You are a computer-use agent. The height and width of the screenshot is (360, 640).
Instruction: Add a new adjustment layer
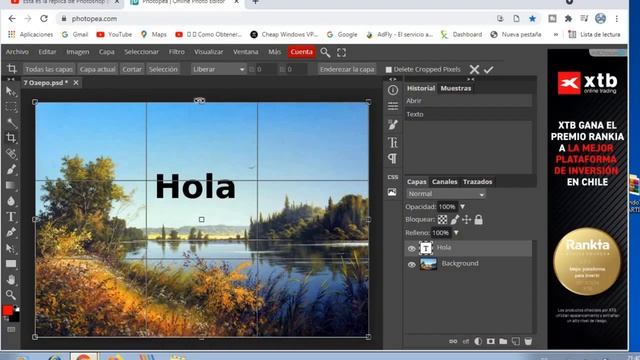478,341
